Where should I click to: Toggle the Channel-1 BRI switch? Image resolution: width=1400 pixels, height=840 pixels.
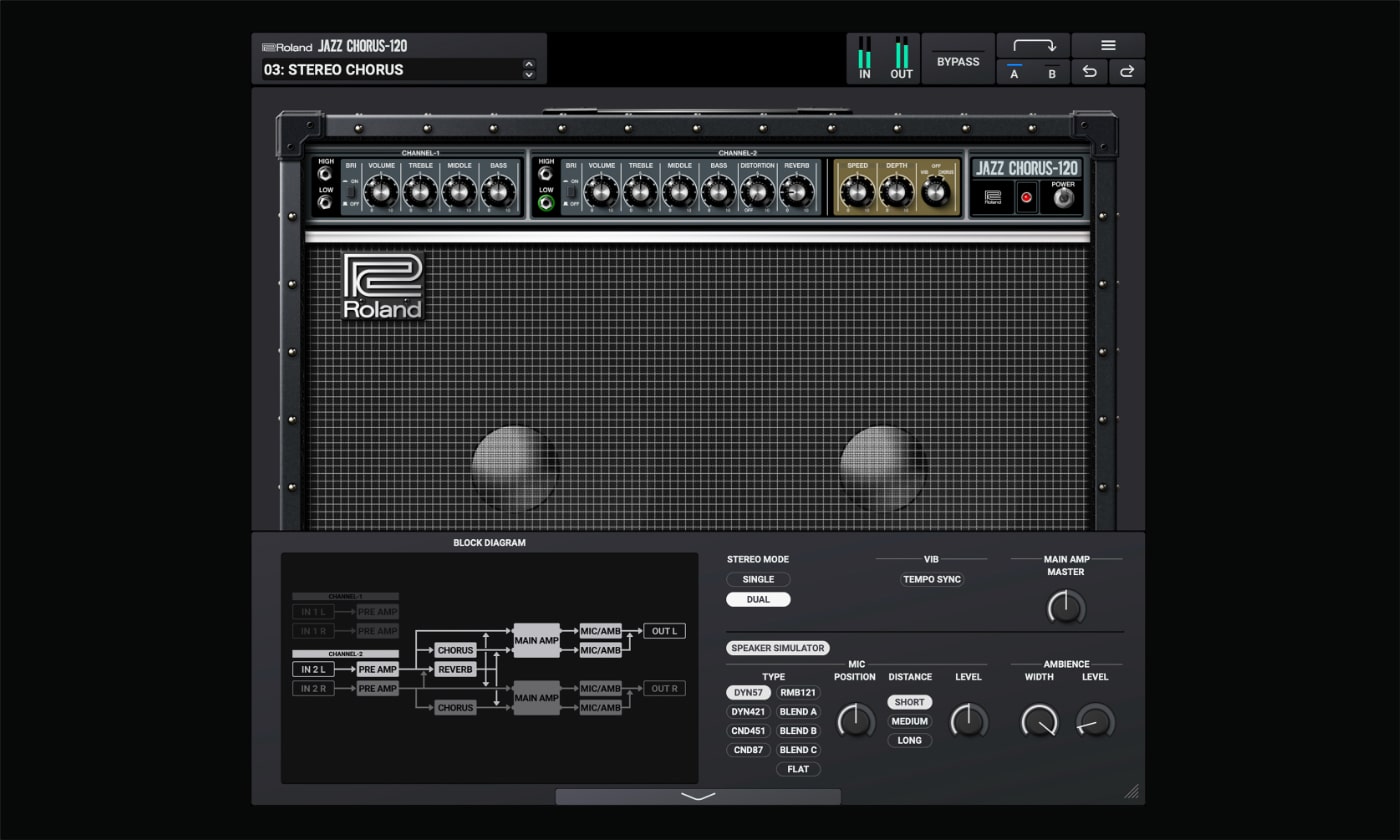click(x=351, y=190)
